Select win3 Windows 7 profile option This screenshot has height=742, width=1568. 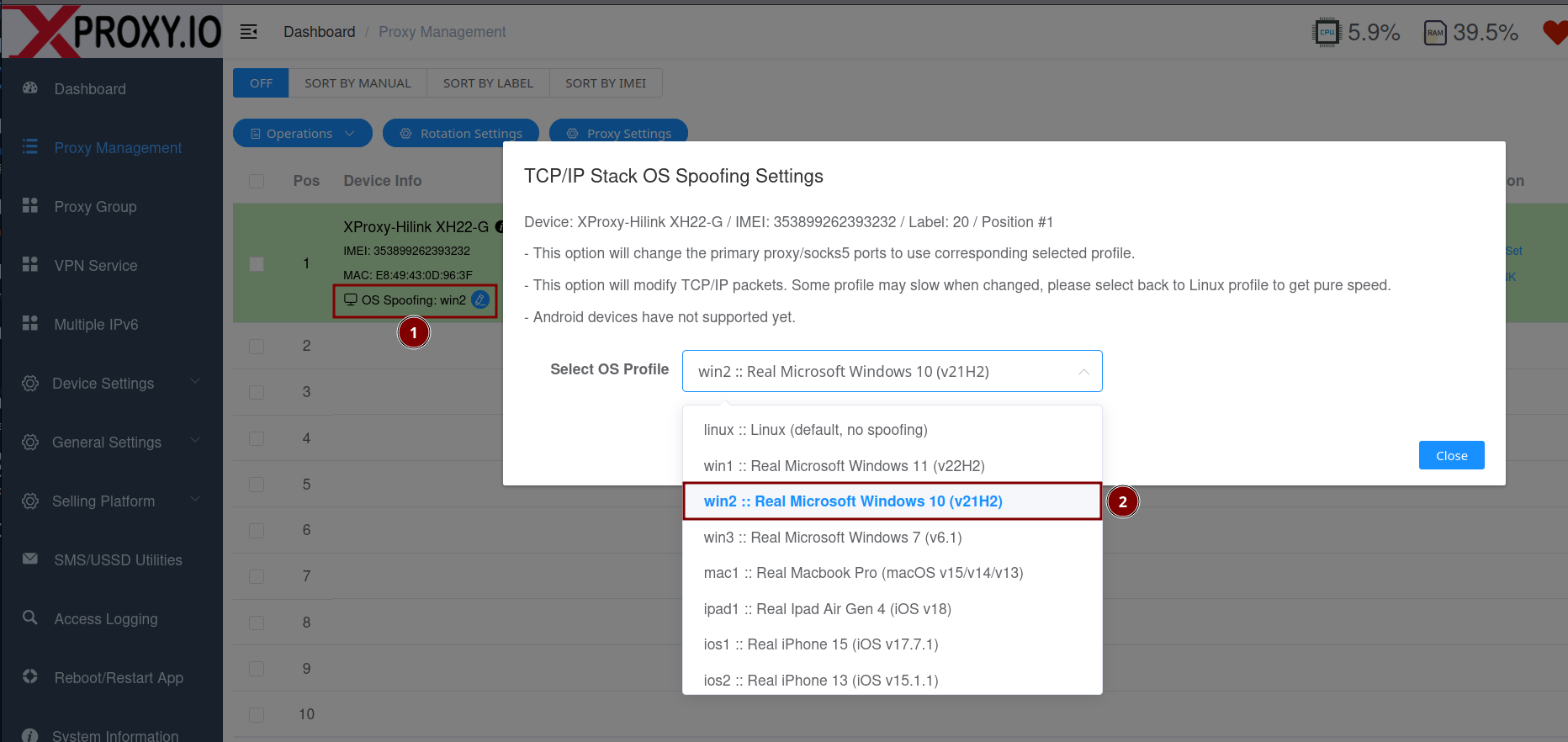(892, 538)
